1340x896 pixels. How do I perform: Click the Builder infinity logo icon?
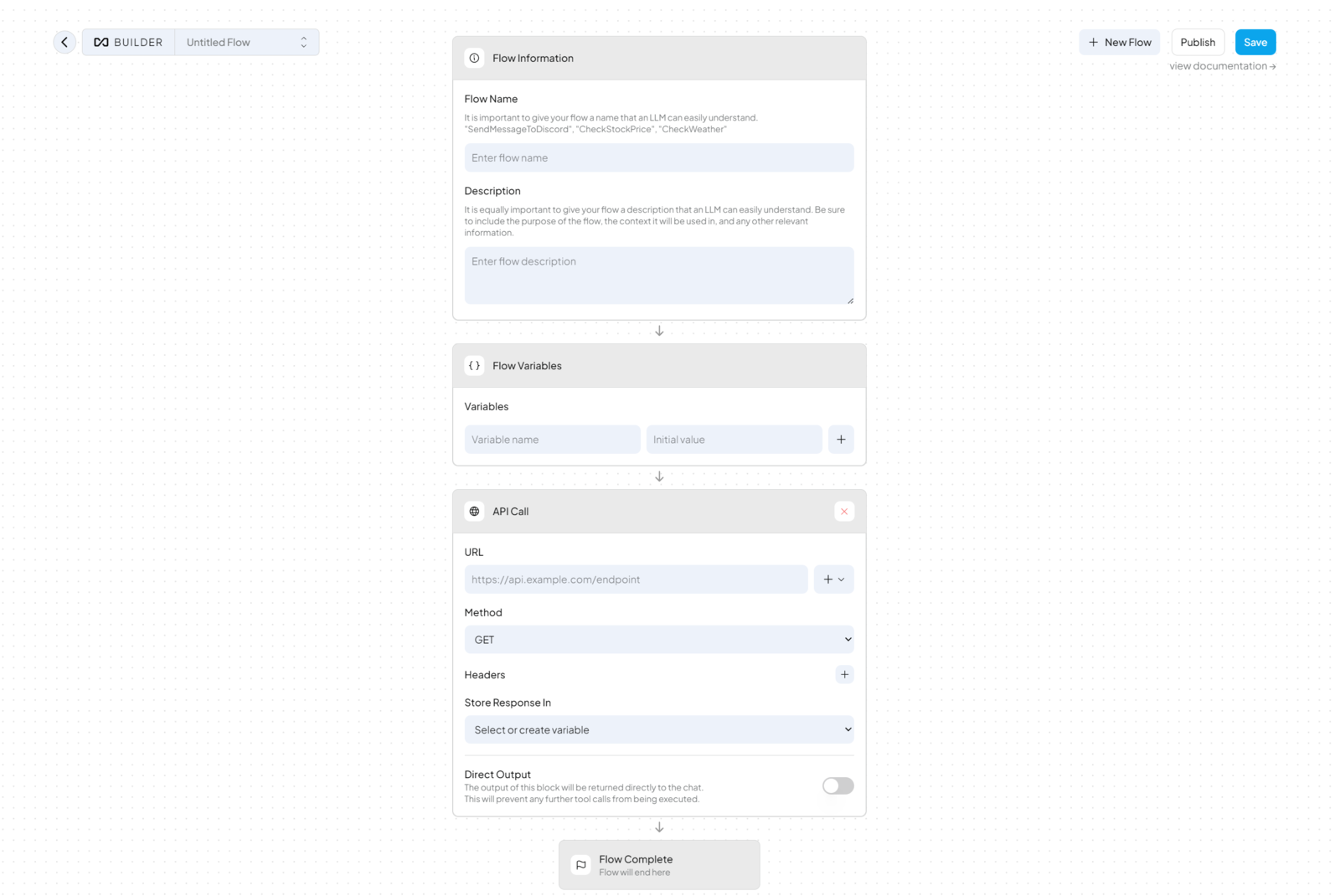(101, 42)
